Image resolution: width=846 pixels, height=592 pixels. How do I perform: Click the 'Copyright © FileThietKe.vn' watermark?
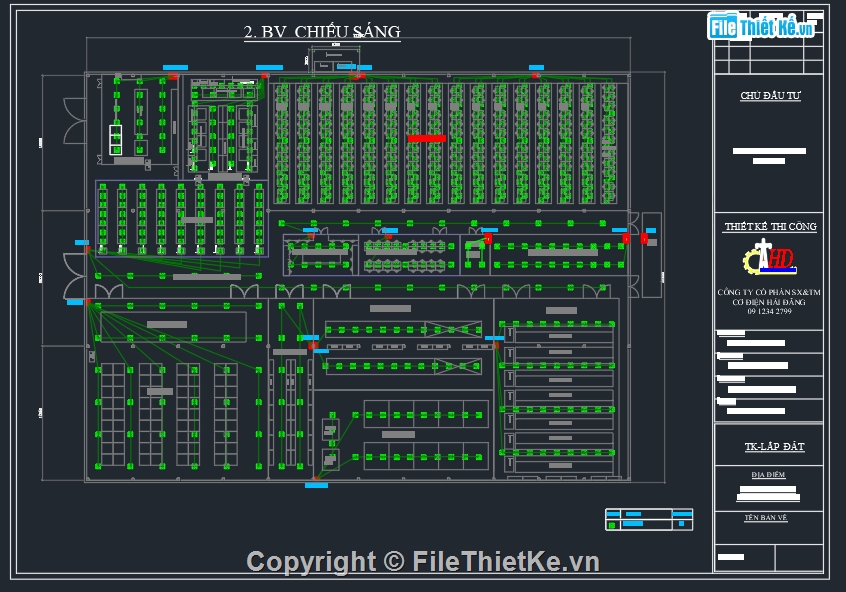422,562
